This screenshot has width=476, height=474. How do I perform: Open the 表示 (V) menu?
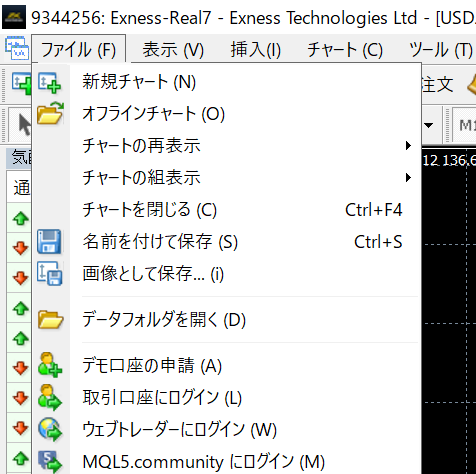click(173, 50)
